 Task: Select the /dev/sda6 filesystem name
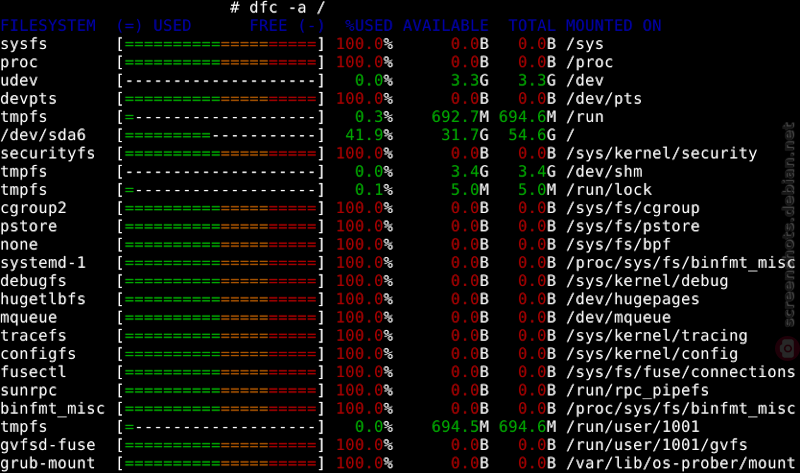(x=43, y=135)
